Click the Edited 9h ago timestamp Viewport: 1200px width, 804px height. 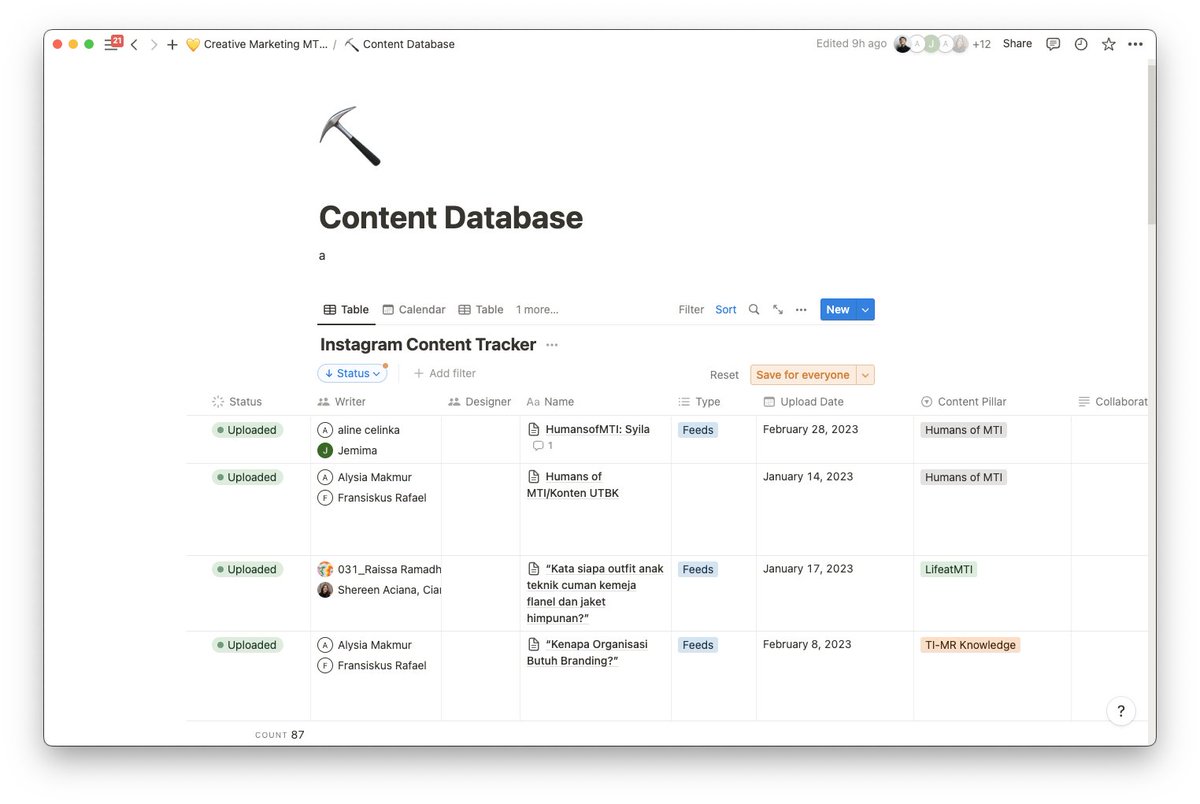point(851,44)
